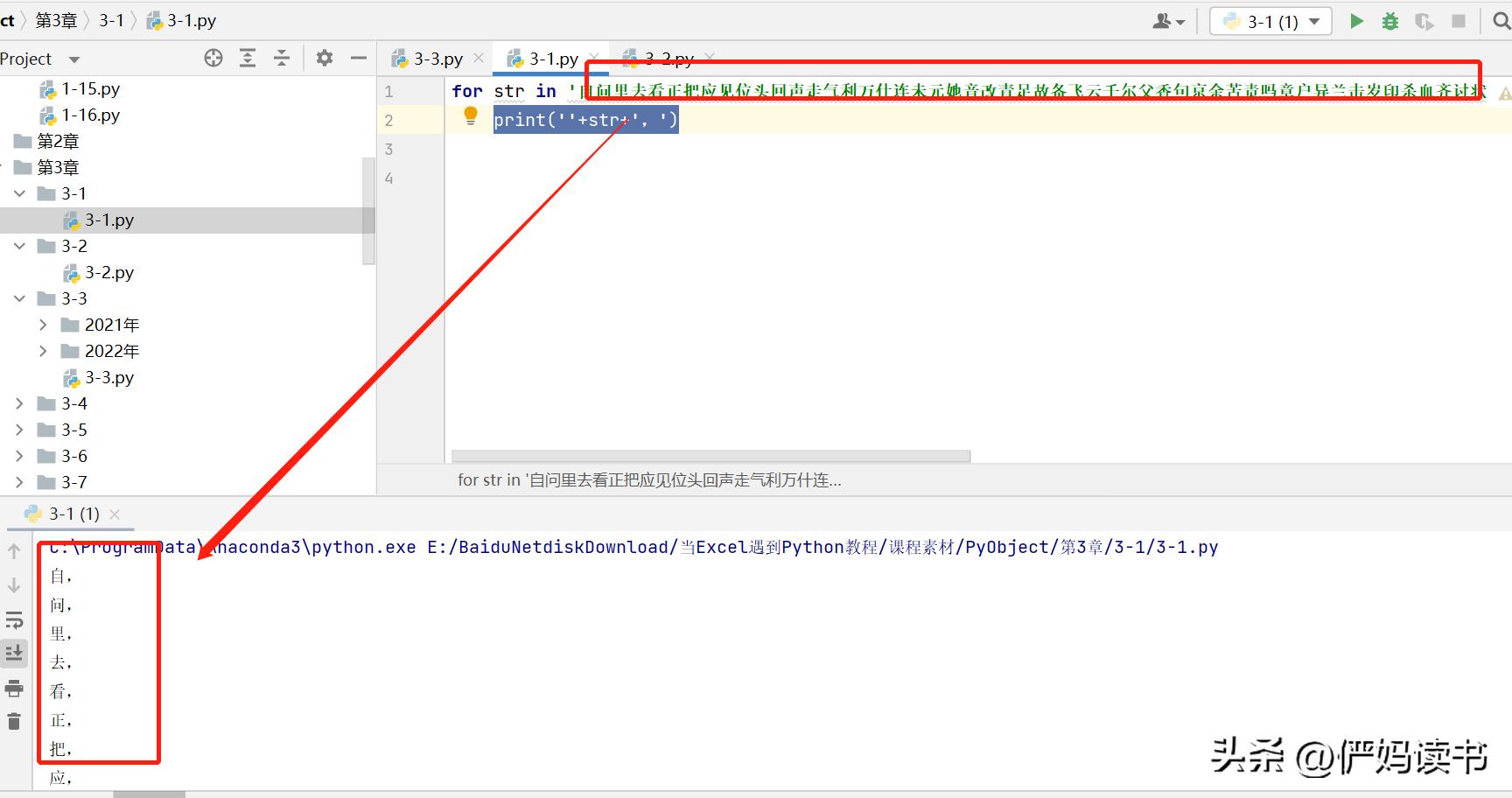Collapse the 3-1 folder
This screenshot has width=1512, height=798.
[x=19, y=193]
